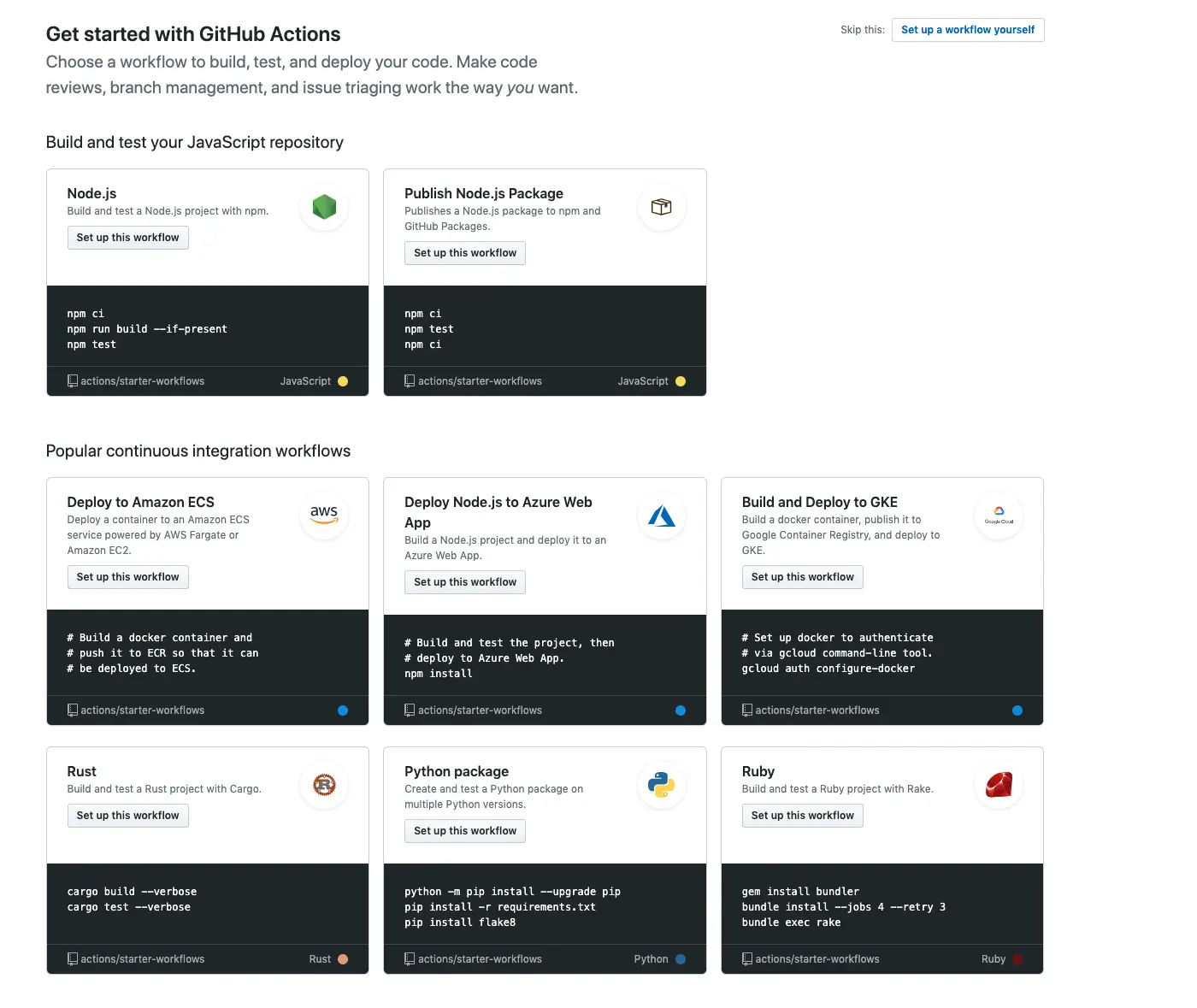Click 'JavaScript' label on Node.js card footer
This screenshot has height=1008, width=1197.
pos(305,381)
